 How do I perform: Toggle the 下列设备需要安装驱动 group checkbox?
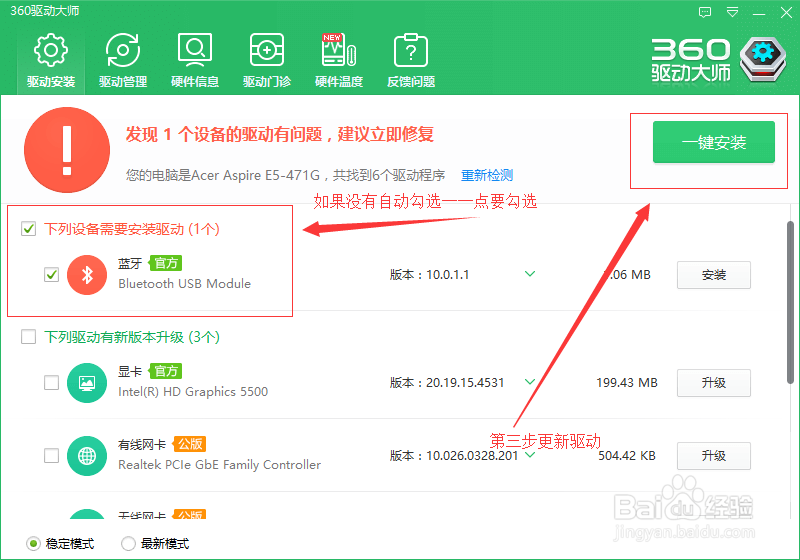(29, 228)
